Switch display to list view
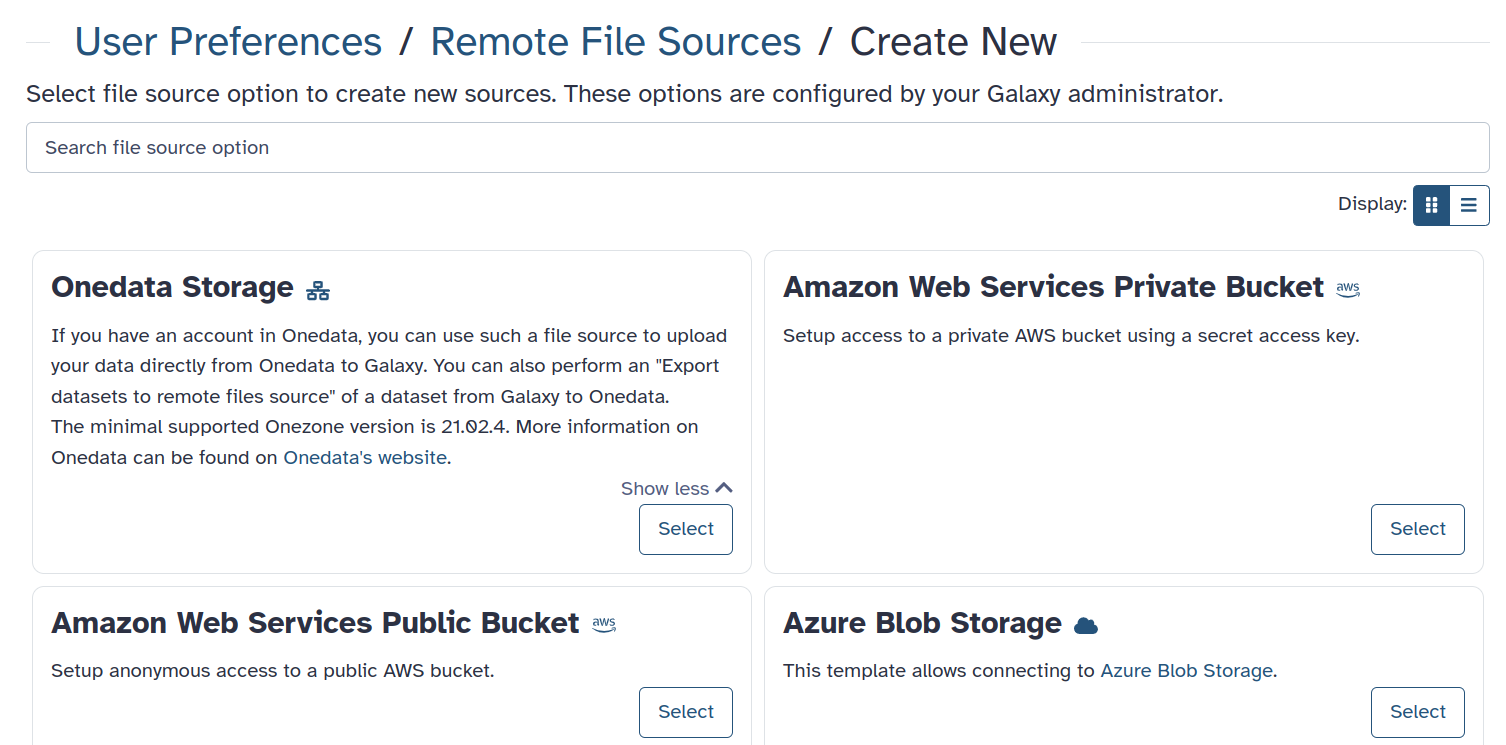 (1469, 205)
